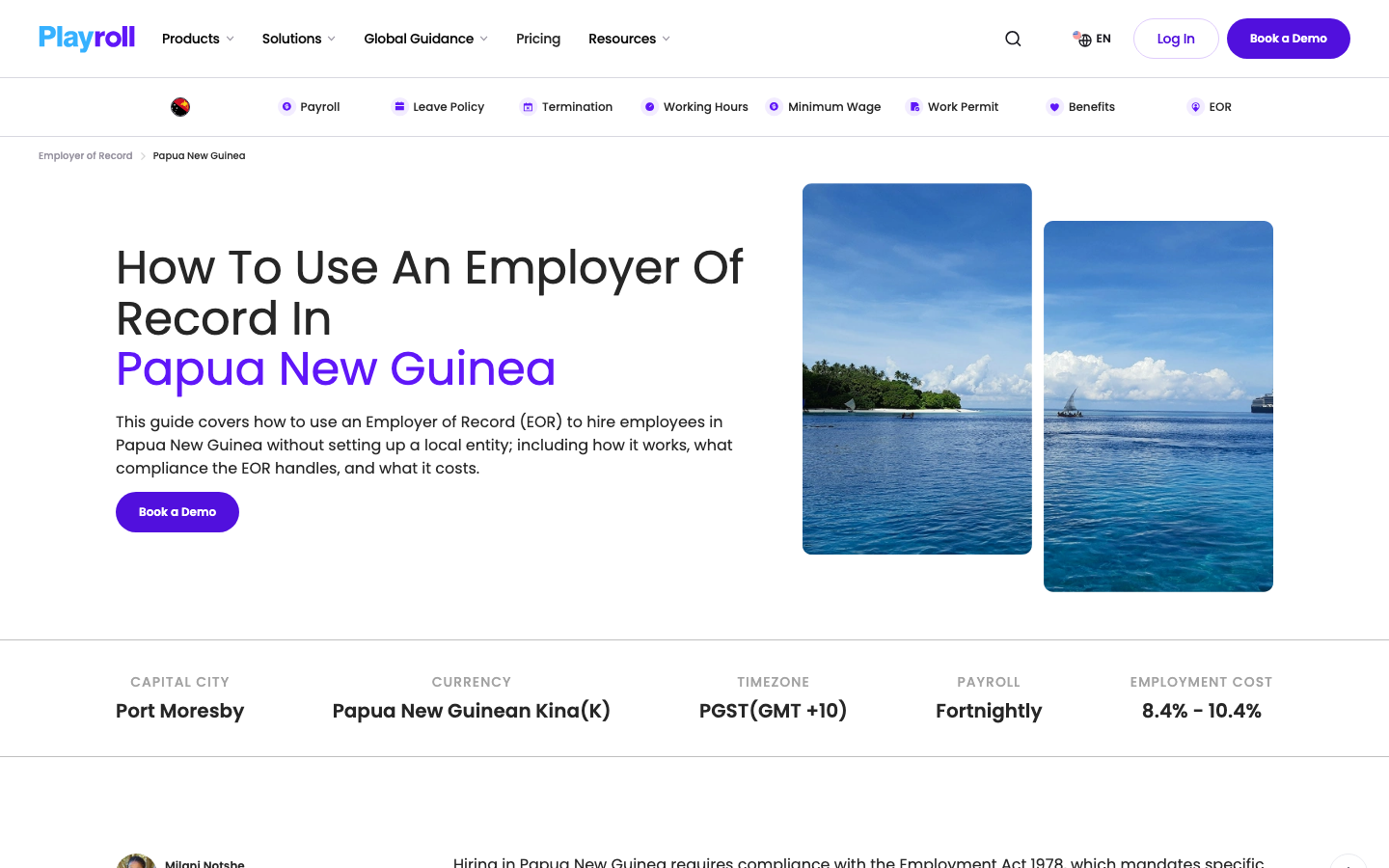Click the Working Hours clock icon

650,107
